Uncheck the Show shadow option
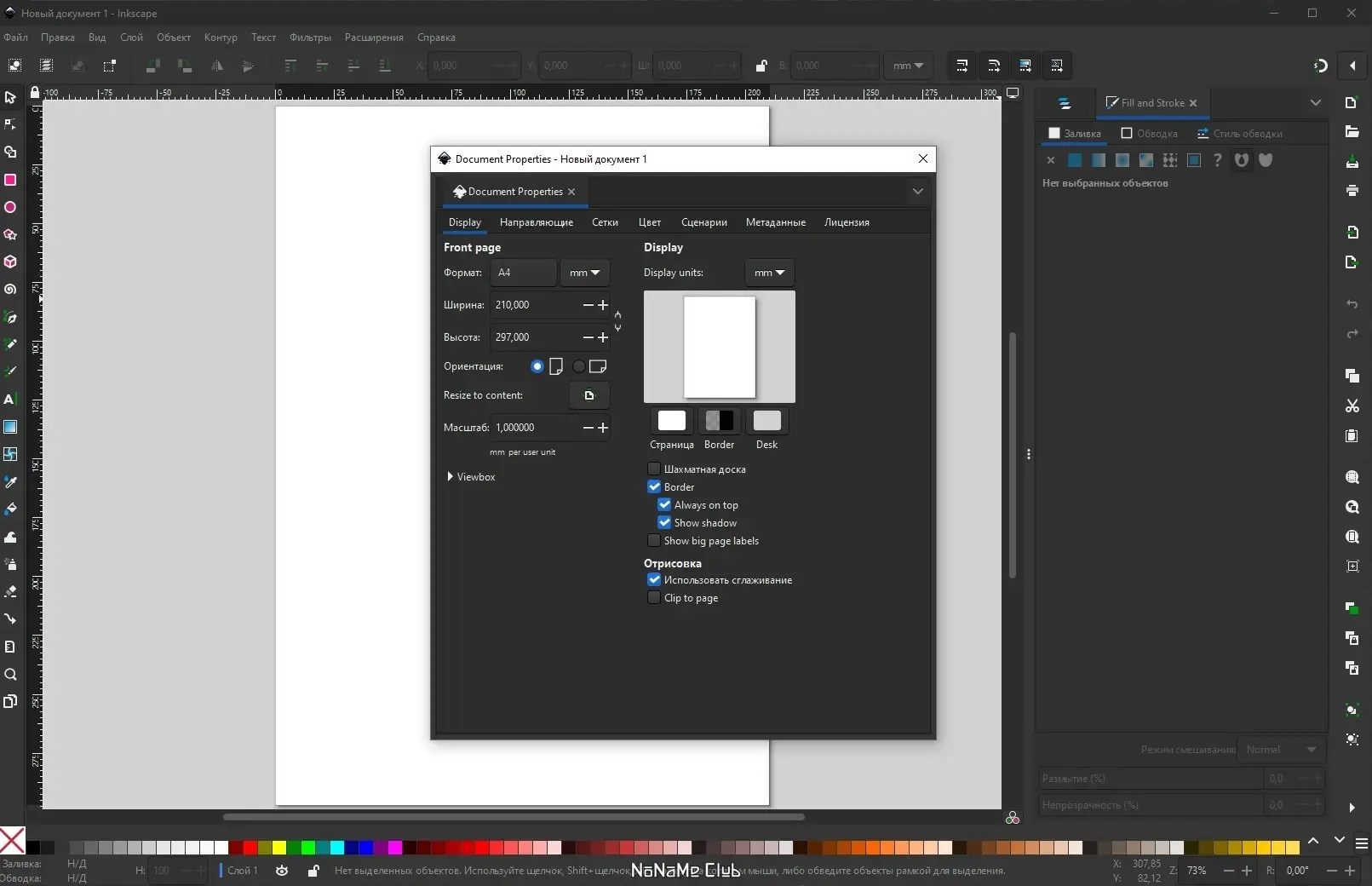This screenshot has height=886, width=1372. (x=664, y=523)
